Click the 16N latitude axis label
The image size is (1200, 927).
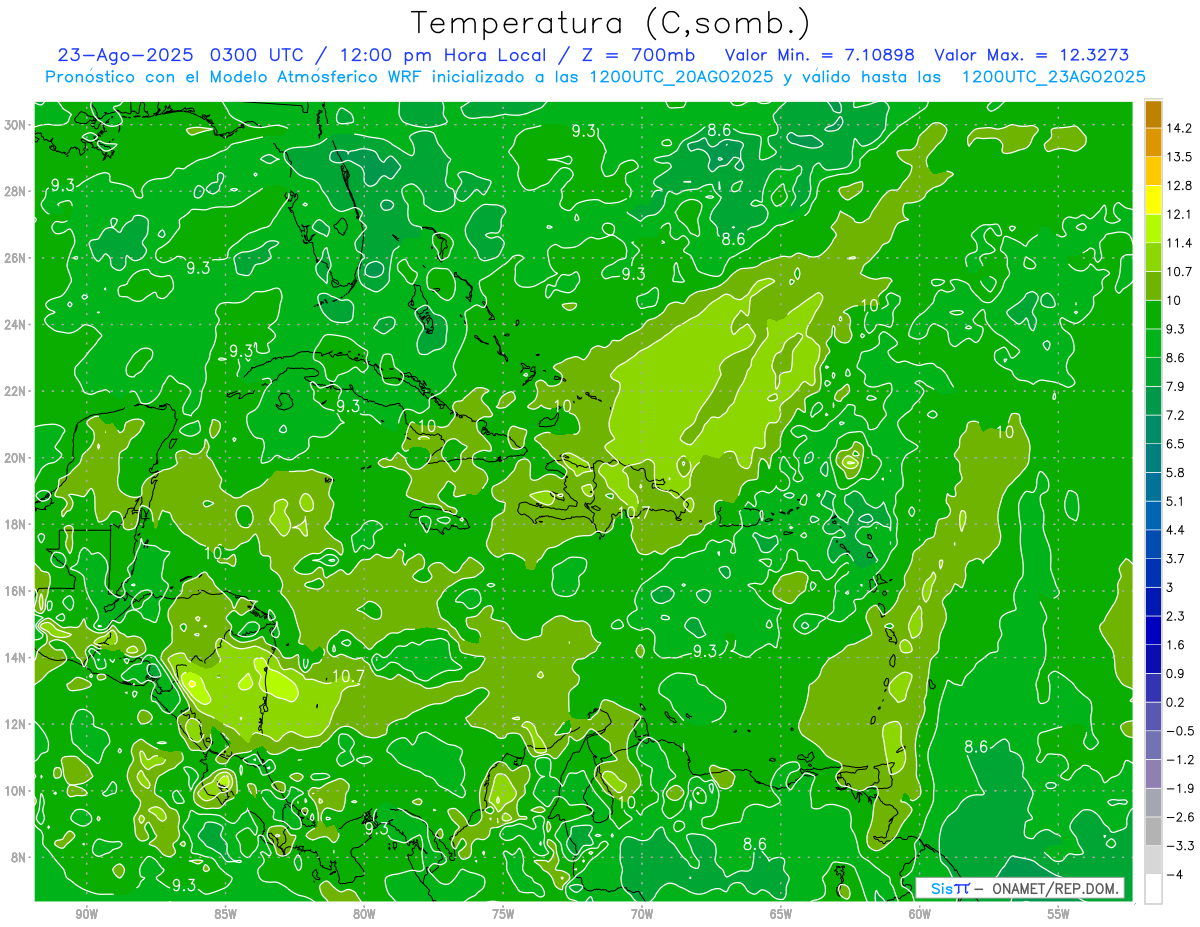click(x=16, y=590)
